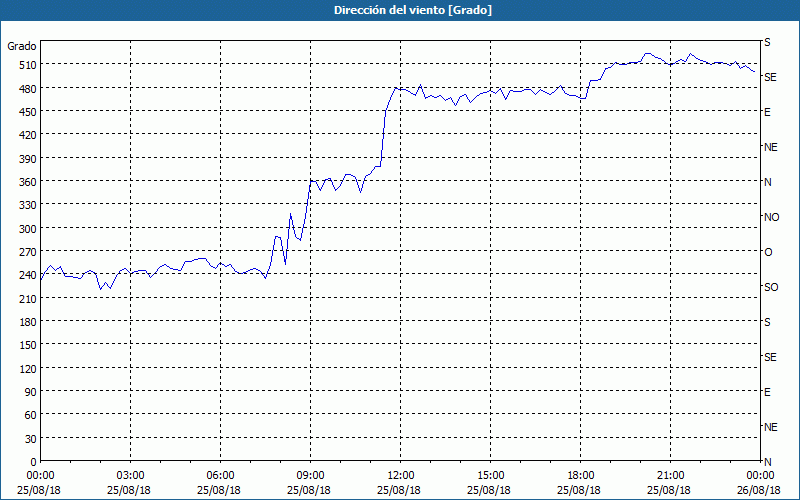The image size is (800, 500).
Task: Click the 90 degree axis label
Action: [31, 392]
